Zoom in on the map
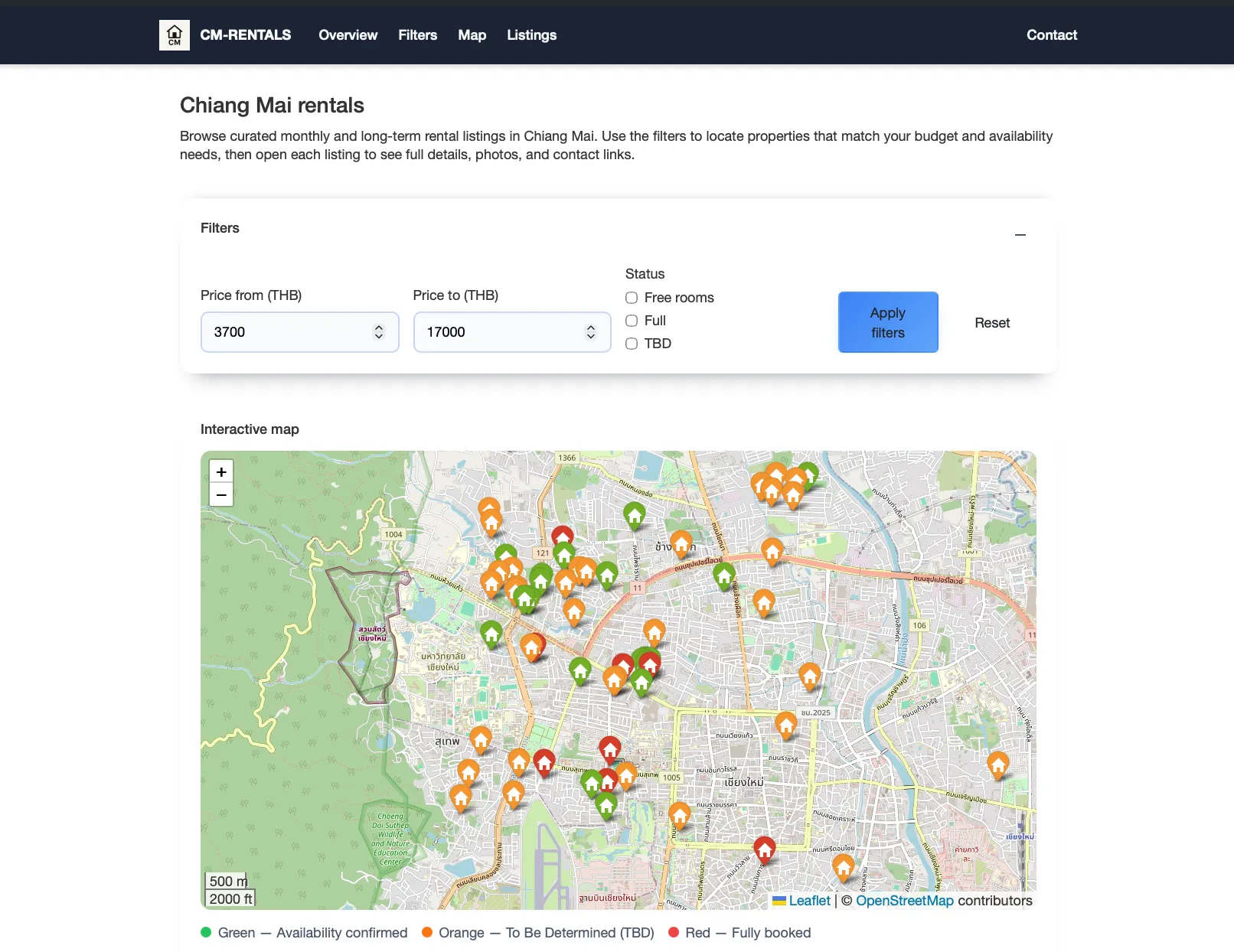Image resolution: width=1234 pixels, height=952 pixels. coord(221,471)
